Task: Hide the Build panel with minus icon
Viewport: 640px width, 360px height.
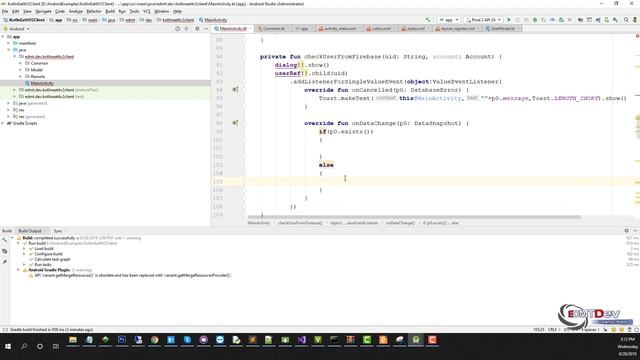Action: [x=636, y=231]
